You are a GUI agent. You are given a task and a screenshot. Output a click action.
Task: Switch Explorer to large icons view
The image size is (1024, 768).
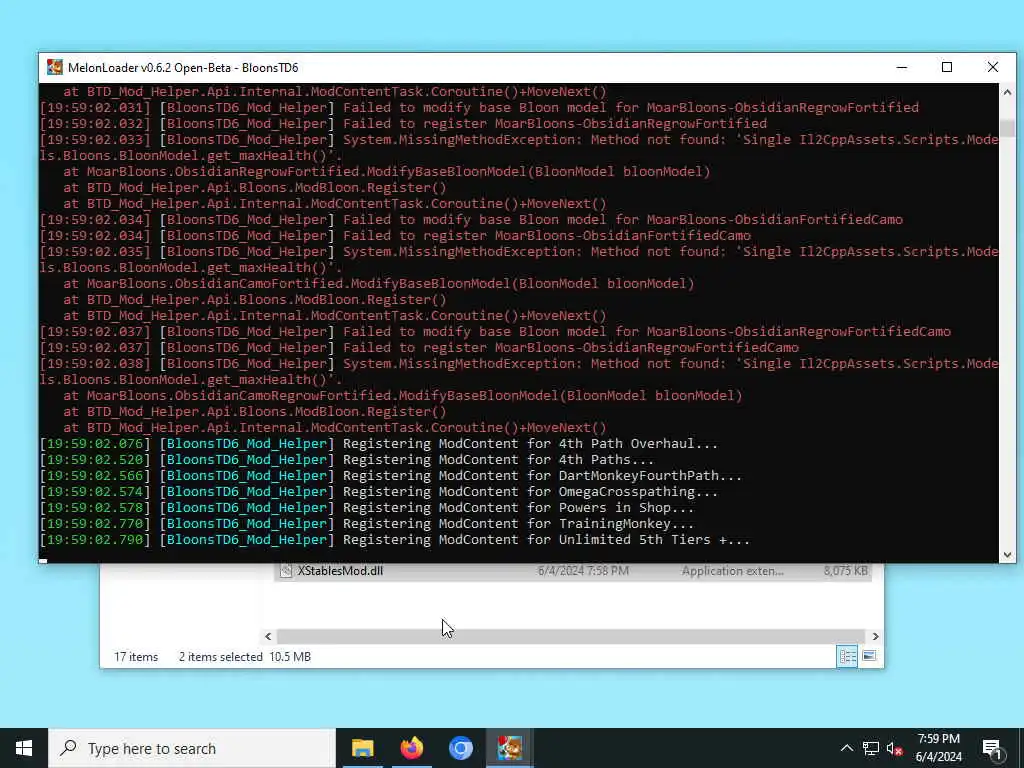pyautogui.click(x=869, y=656)
